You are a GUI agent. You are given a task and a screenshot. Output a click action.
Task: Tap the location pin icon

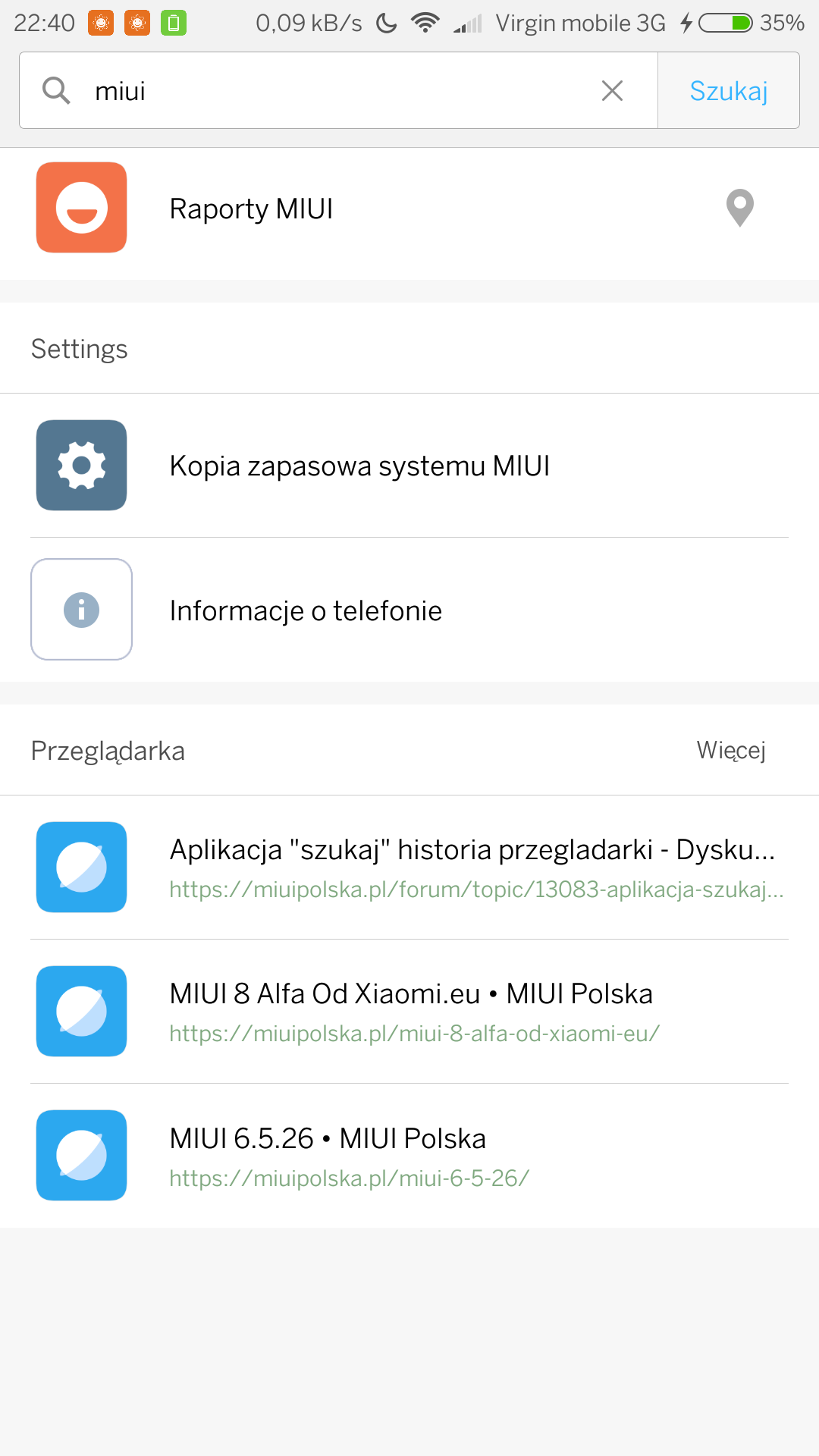point(739,208)
